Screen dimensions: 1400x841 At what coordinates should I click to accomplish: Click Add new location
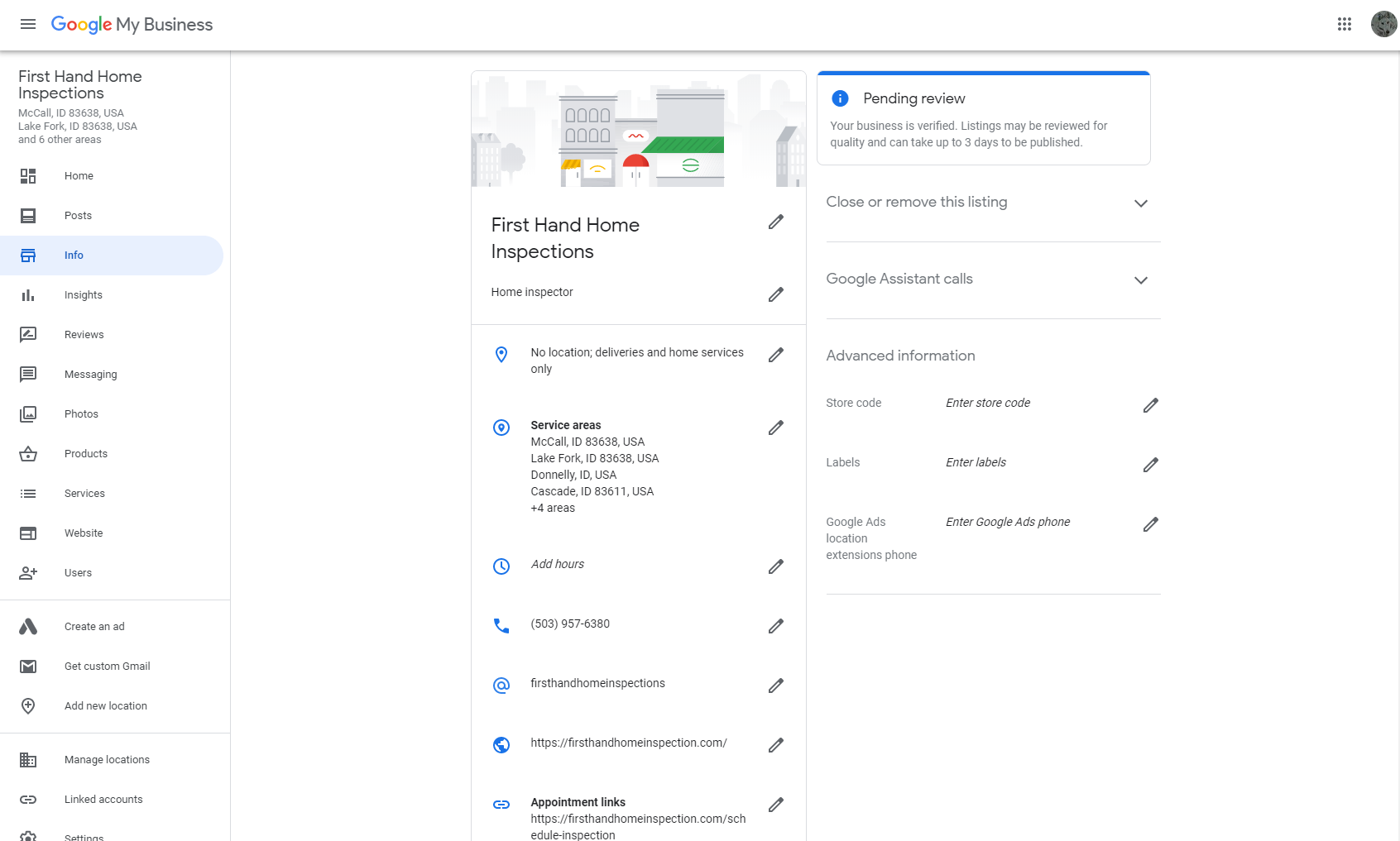(x=112, y=706)
